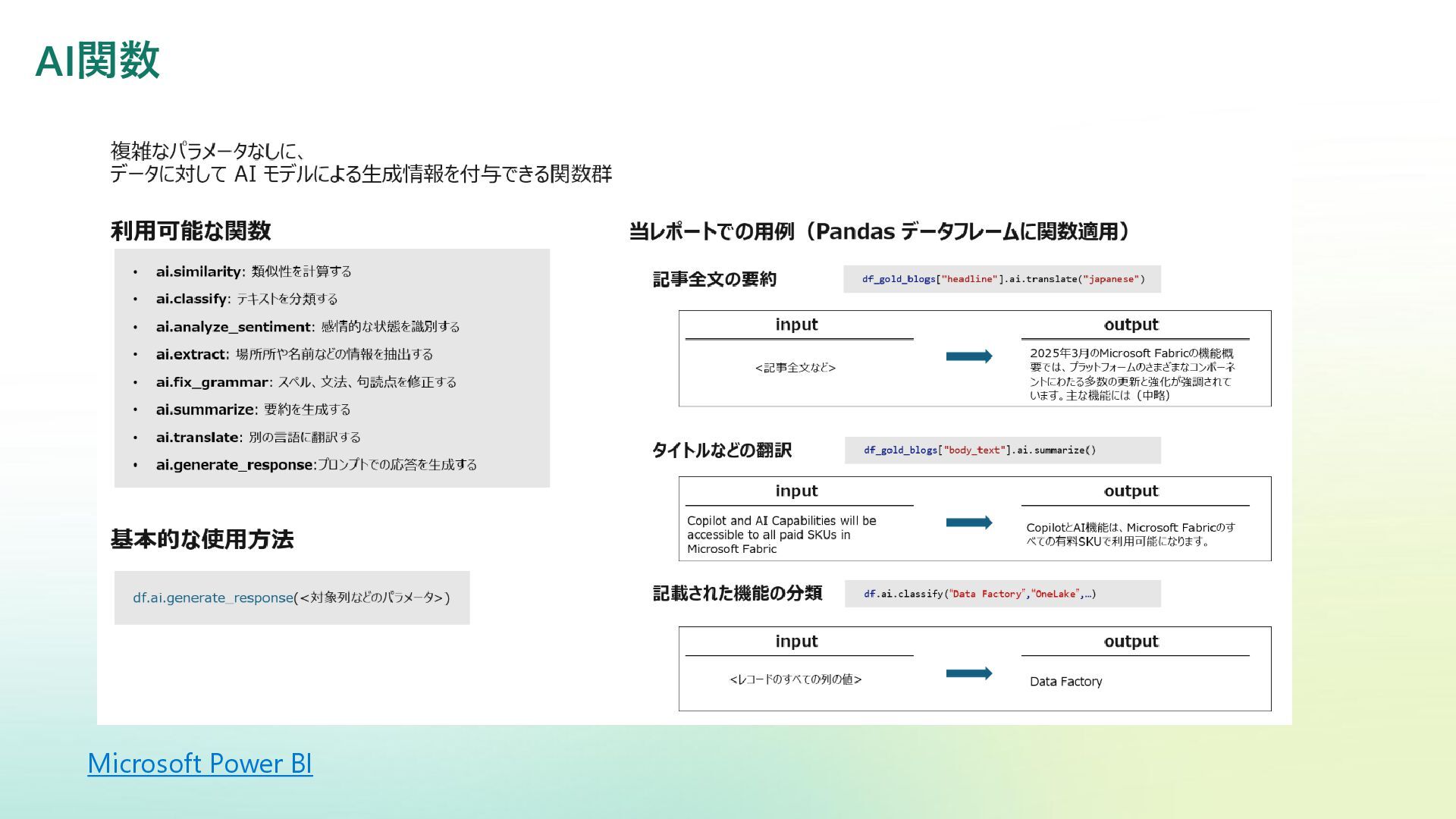Click the ai.analyze_sentiment list item
The height and width of the screenshot is (819, 1456).
pyautogui.click(x=307, y=327)
